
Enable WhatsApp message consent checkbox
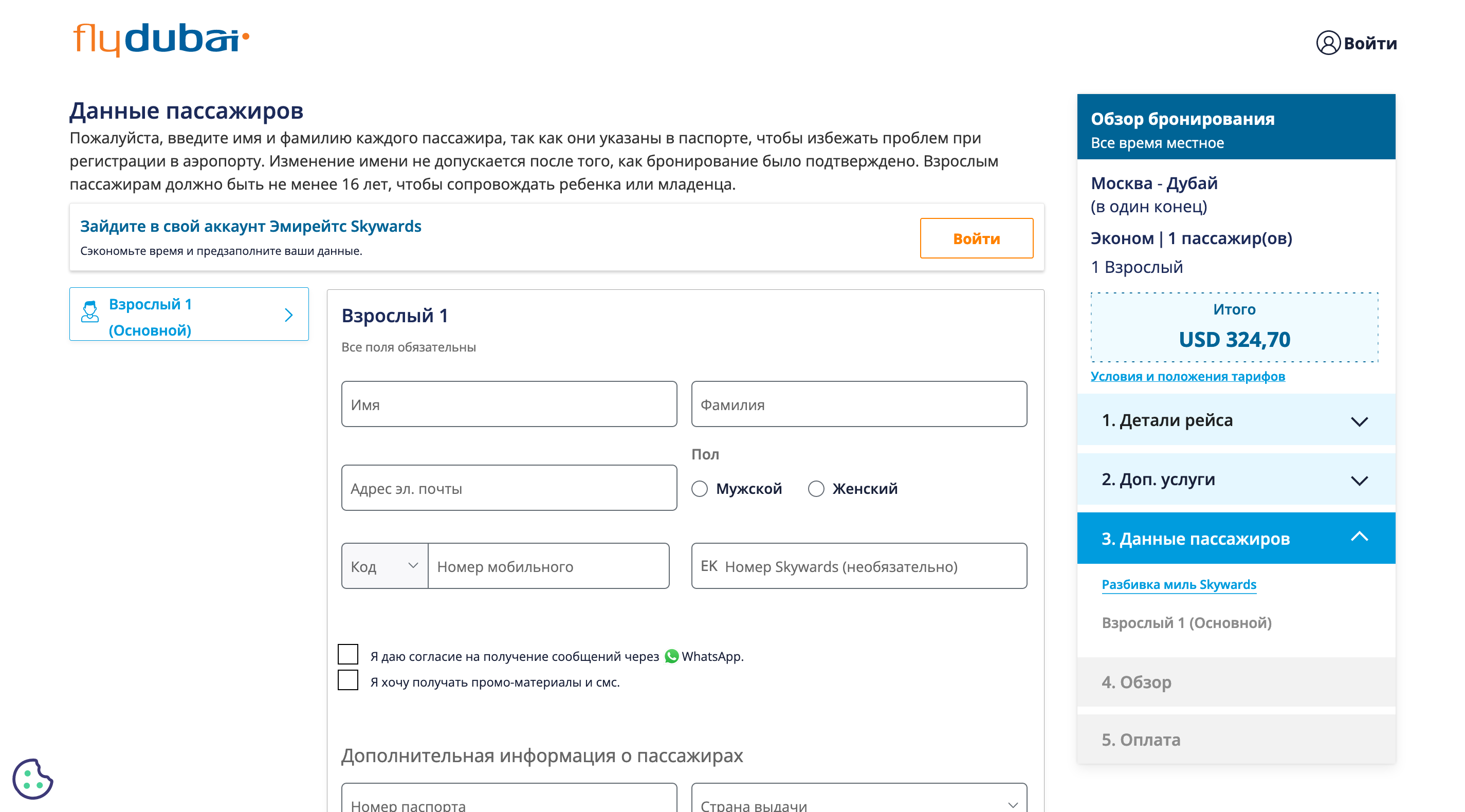348,655
